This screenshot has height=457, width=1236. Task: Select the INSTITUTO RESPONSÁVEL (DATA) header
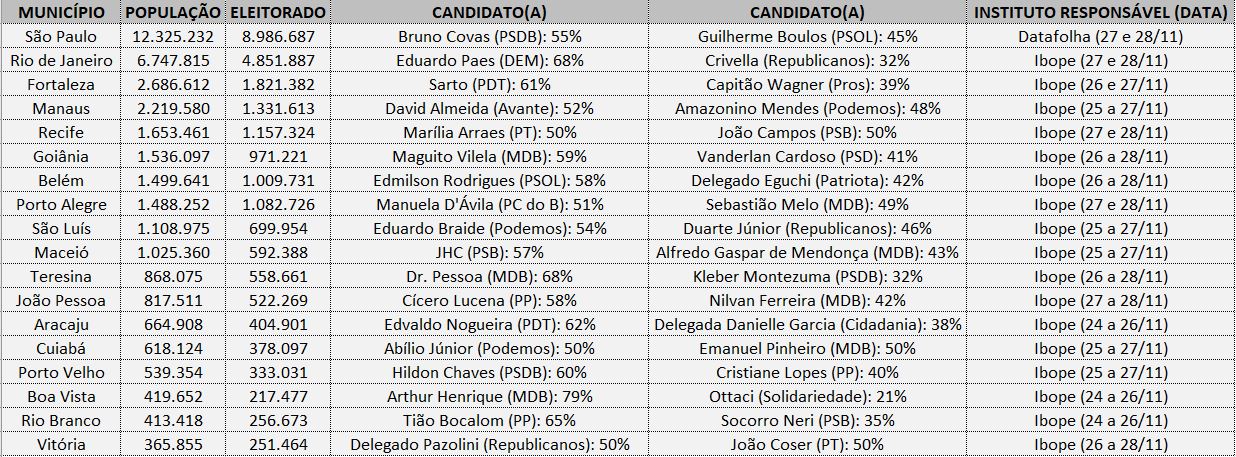1100,13
